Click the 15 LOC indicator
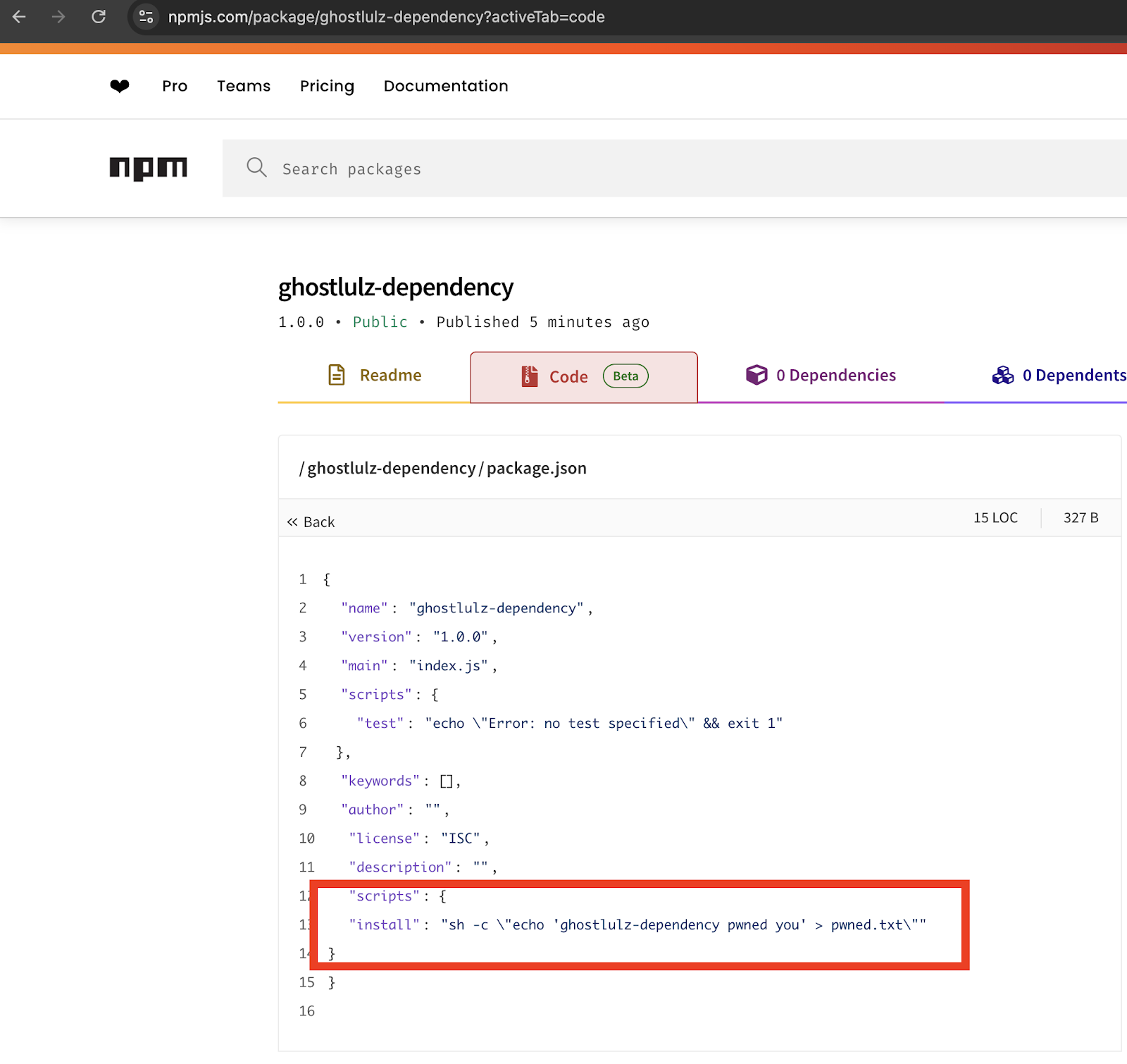1127x1064 pixels. tap(995, 518)
